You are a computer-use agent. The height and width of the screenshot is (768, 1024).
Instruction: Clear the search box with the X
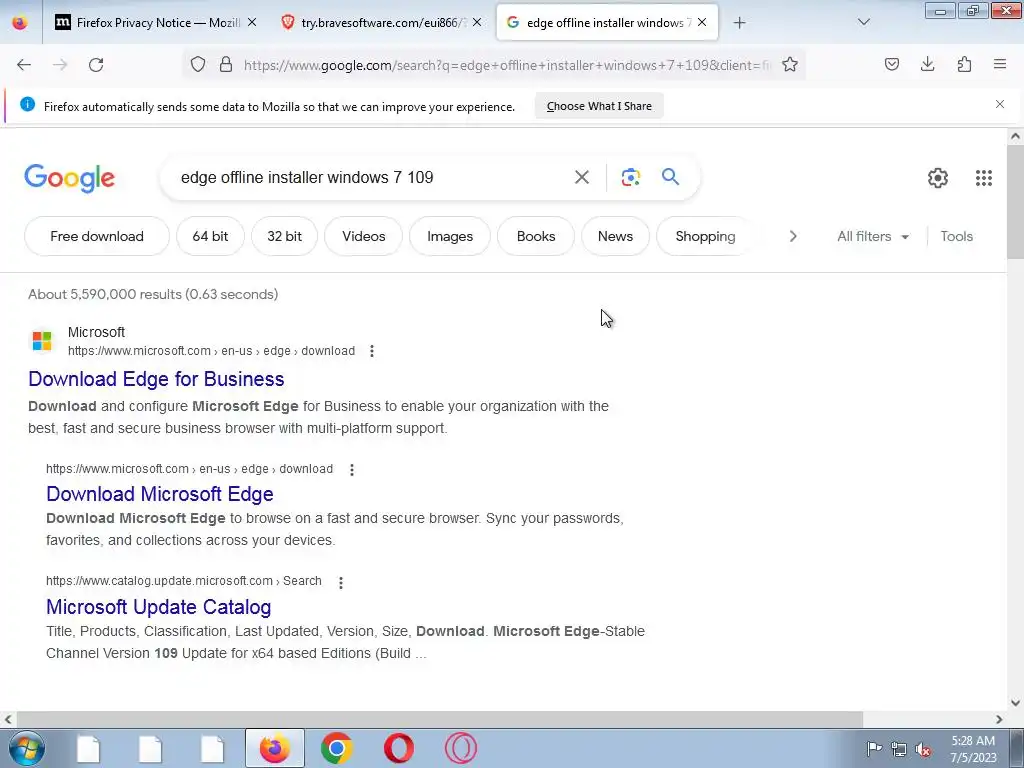(x=581, y=177)
